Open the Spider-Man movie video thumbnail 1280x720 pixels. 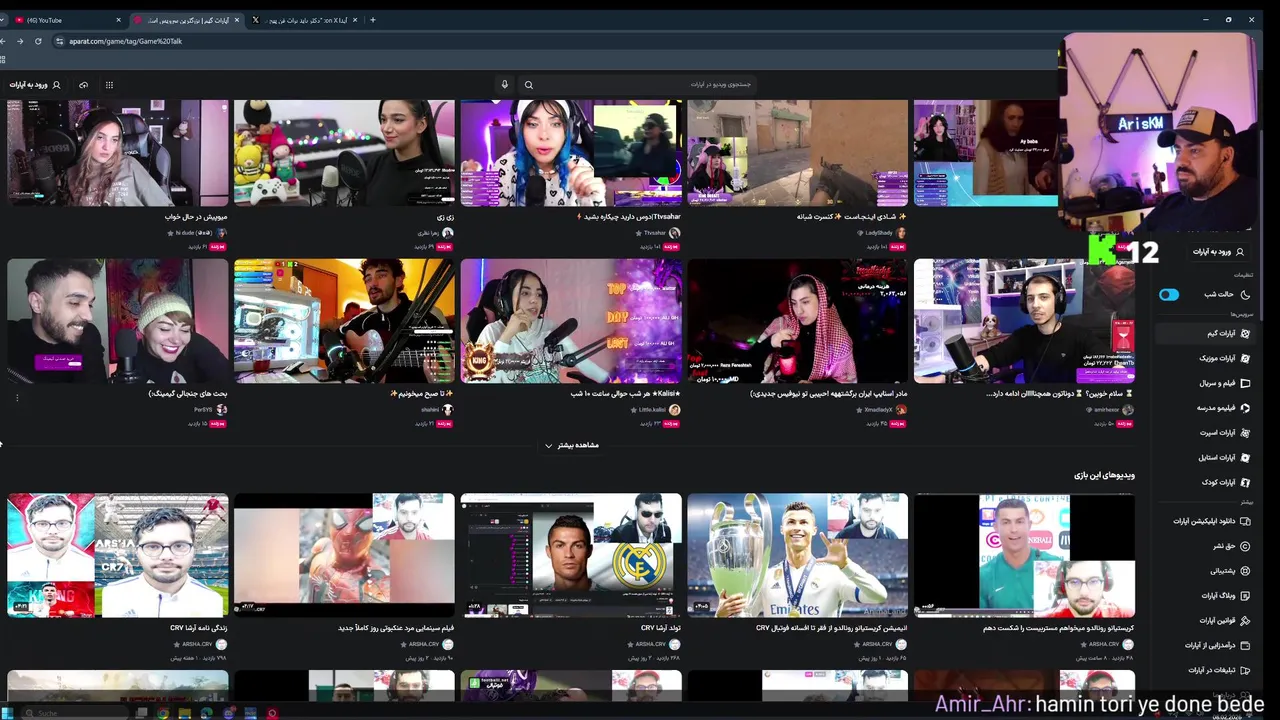click(x=344, y=555)
